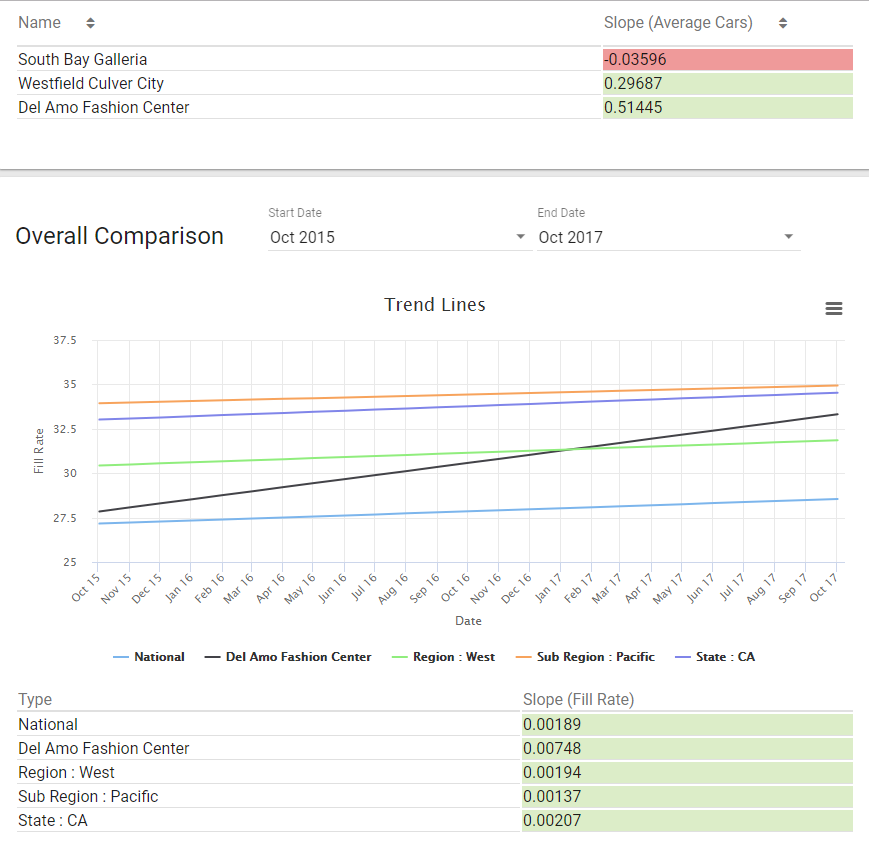Click Slope (Average Cars) column header

tap(678, 23)
